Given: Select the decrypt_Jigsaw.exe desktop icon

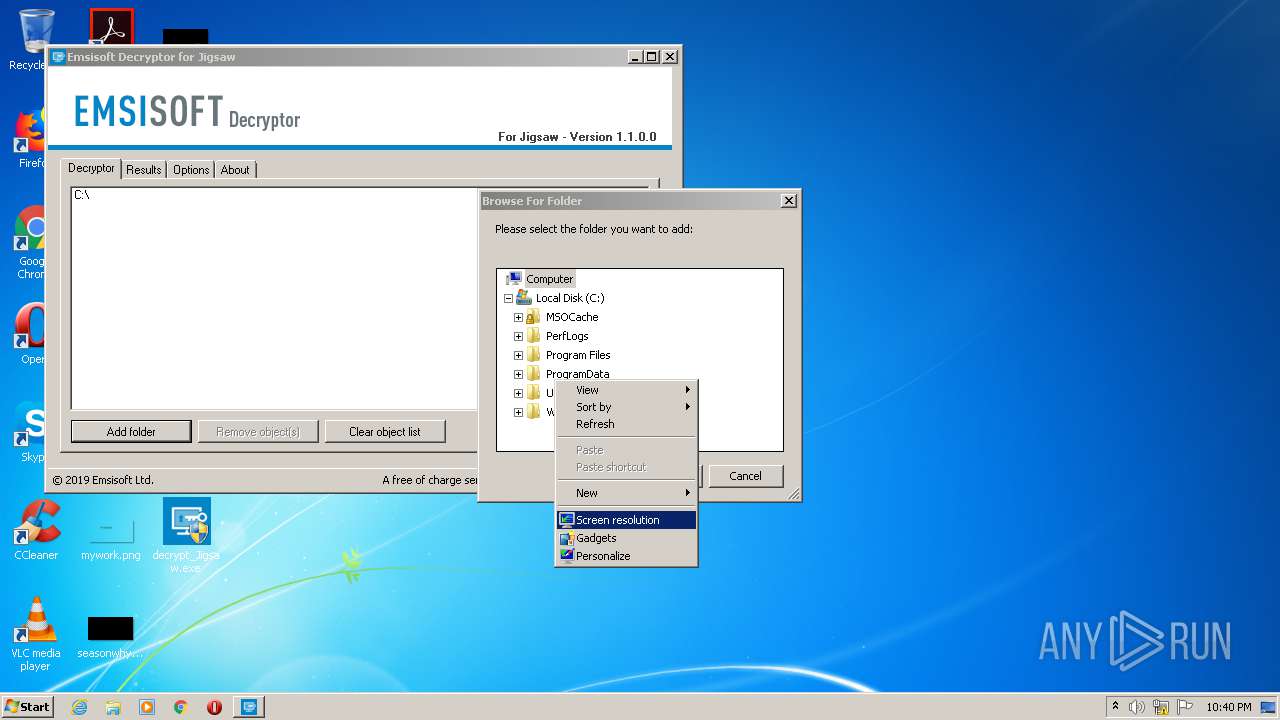Looking at the screenshot, I should point(186,536).
